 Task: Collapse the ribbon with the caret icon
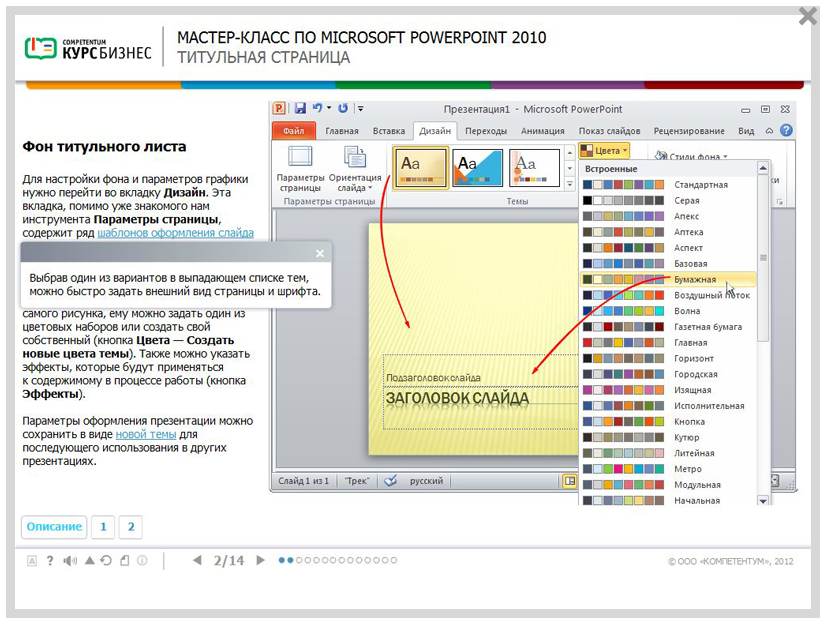click(x=769, y=131)
